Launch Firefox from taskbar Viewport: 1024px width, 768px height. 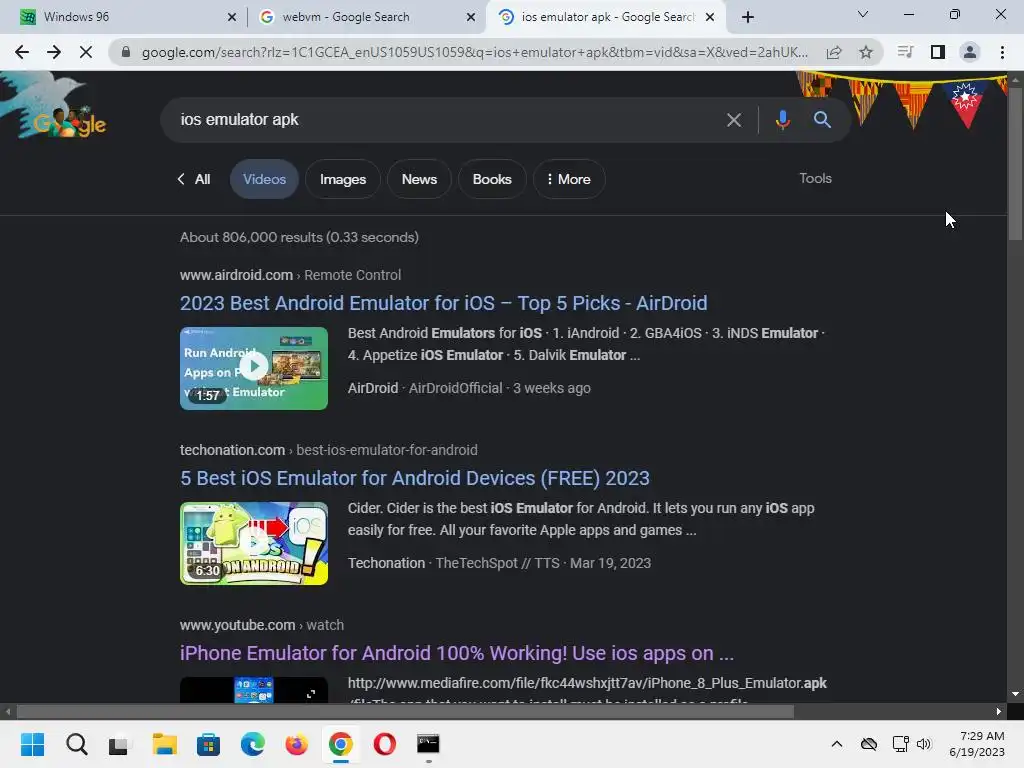click(x=296, y=744)
